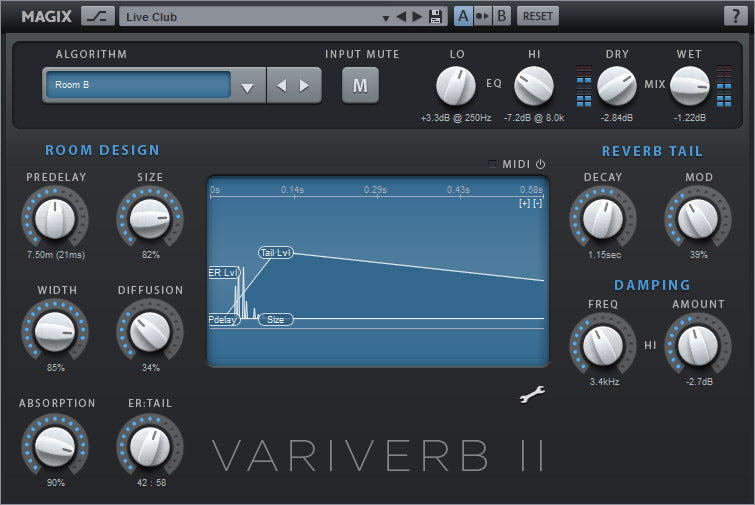755x505 pixels.
Task: Click the WET mix knob
Action: click(690, 86)
